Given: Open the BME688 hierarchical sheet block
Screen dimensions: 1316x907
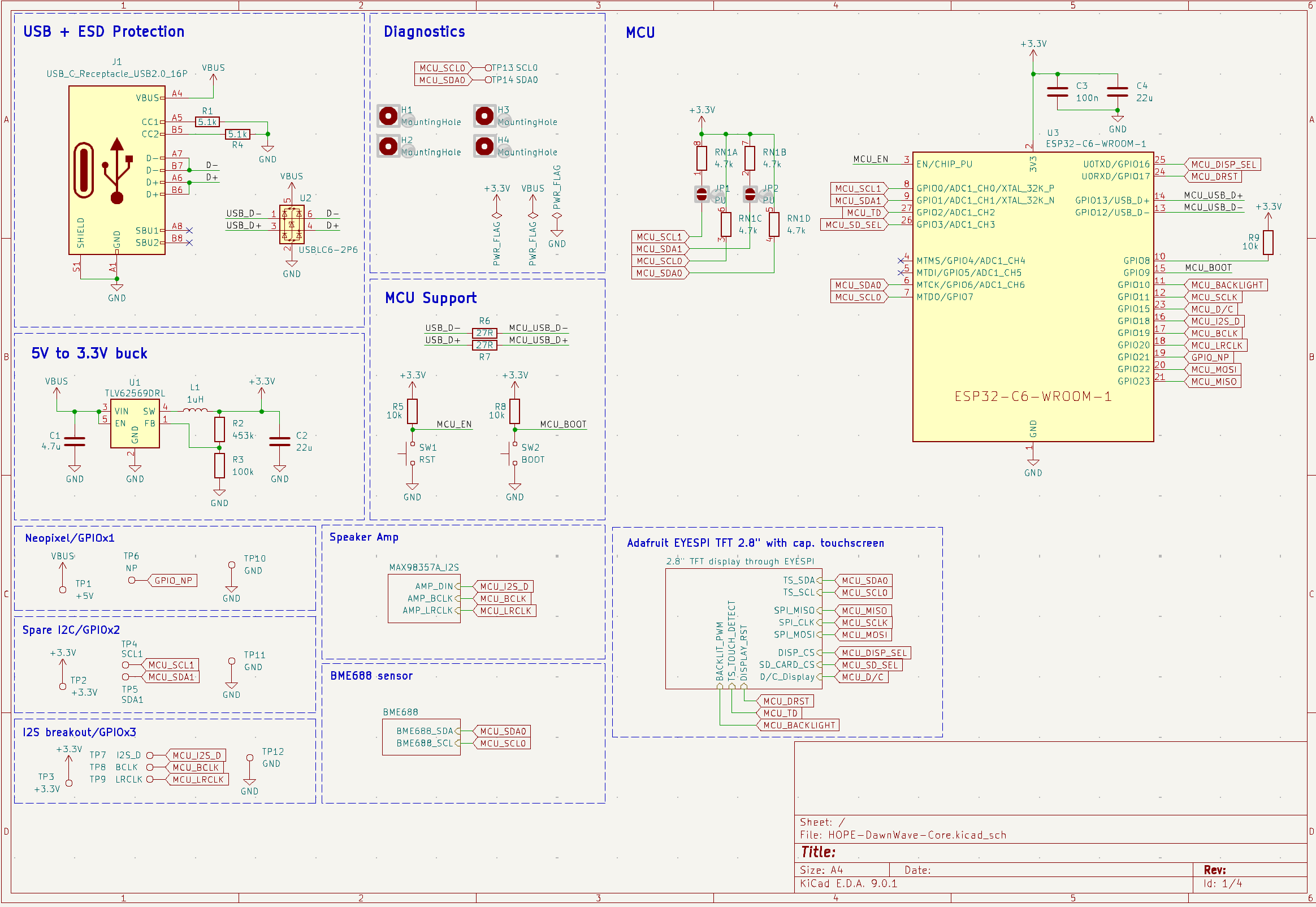Looking at the screenshot, I should [x=422, y=737].
